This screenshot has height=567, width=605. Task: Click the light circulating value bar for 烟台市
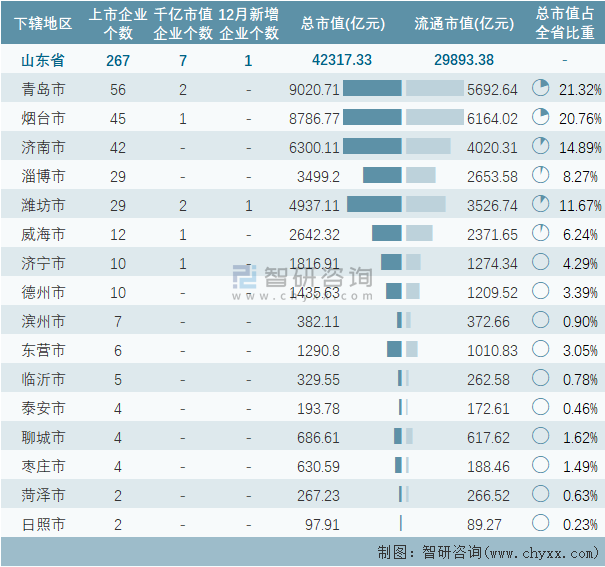tap(435, 118)
